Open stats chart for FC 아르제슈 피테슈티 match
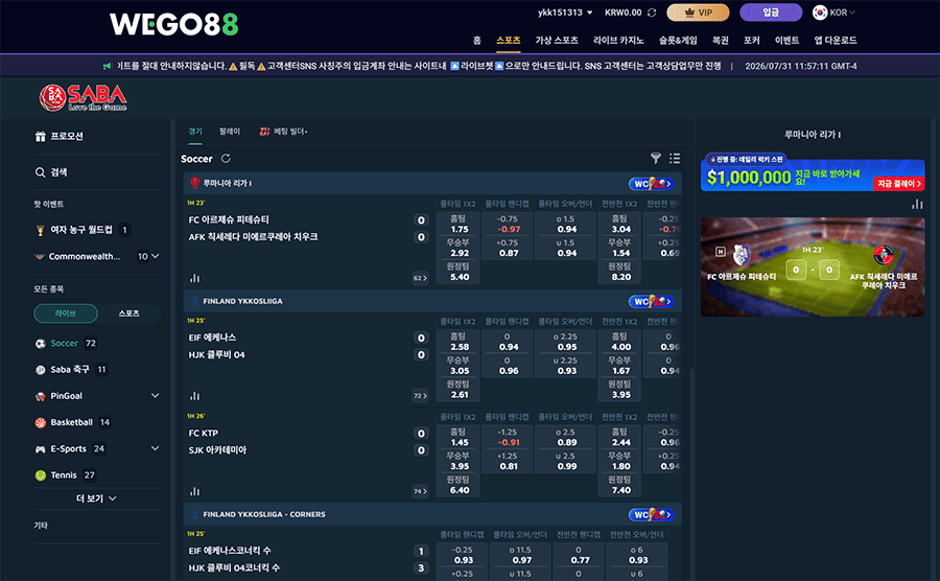 click(195, 278)
